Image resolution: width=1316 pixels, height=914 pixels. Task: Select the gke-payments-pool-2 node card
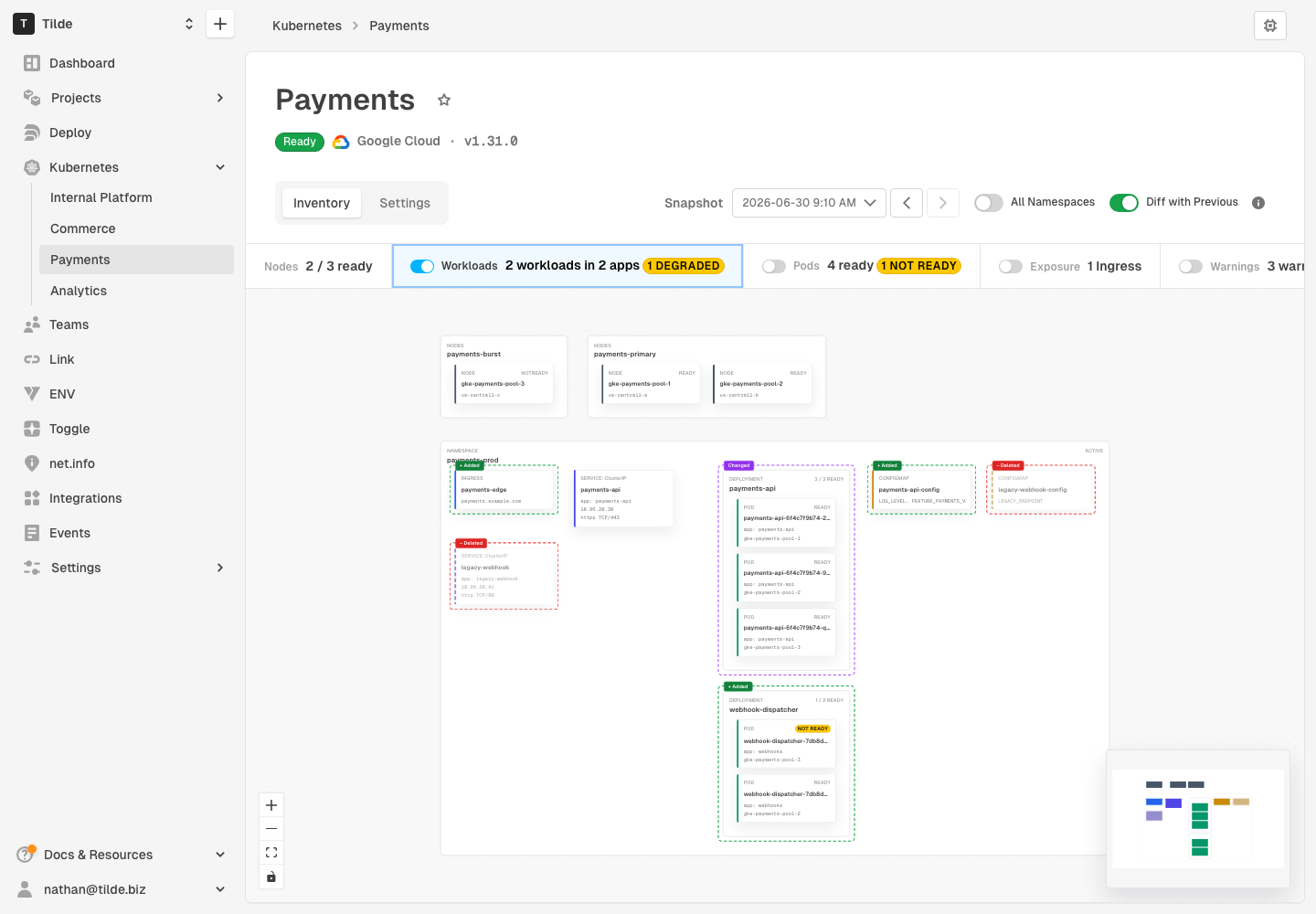tap(762, 384)
